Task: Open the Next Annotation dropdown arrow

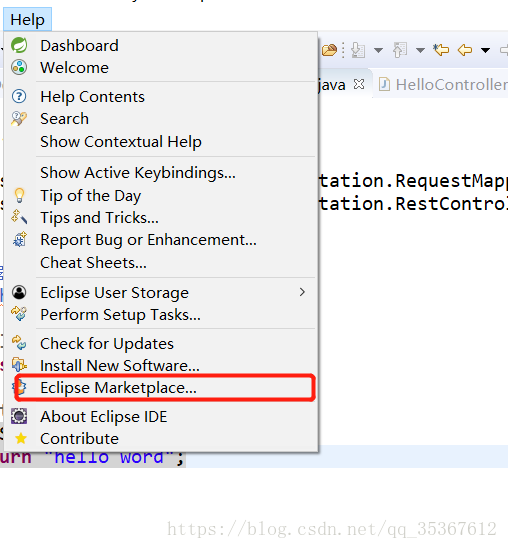Action: (x=378, y=50)
